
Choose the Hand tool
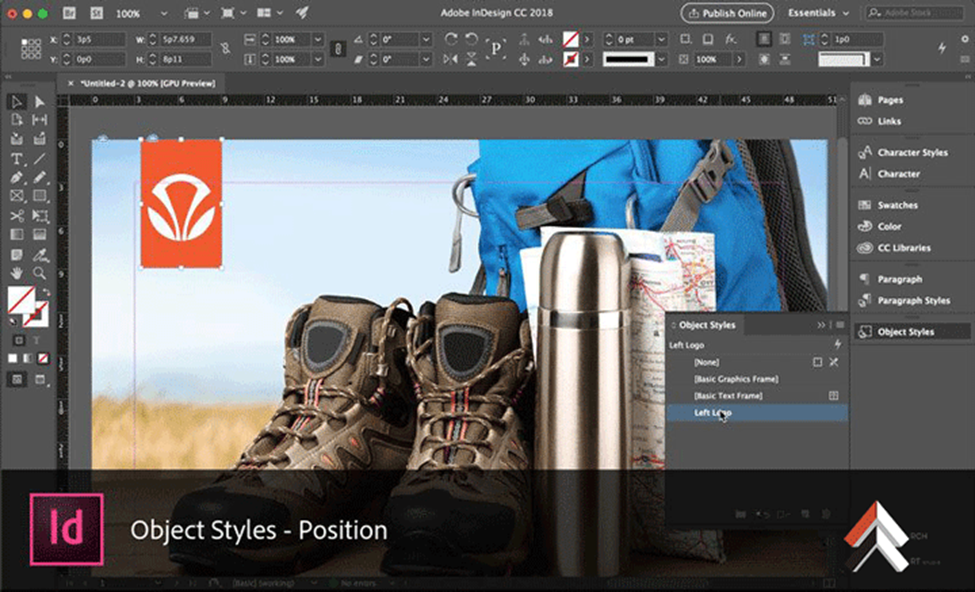(17, 272)
